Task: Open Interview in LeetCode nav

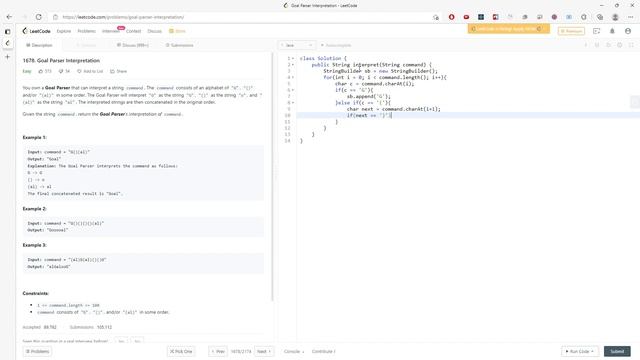Action: 111,31
